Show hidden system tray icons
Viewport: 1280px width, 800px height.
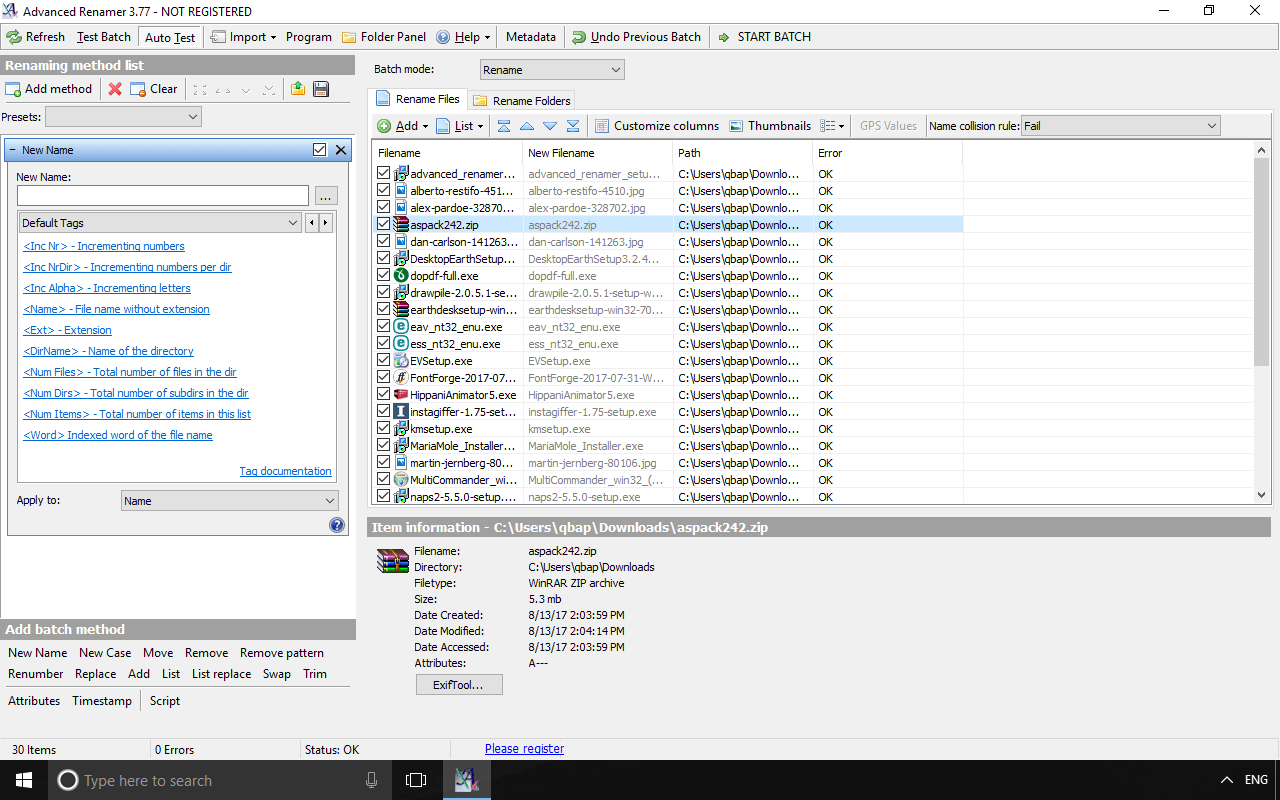(x=1227, y=780)
